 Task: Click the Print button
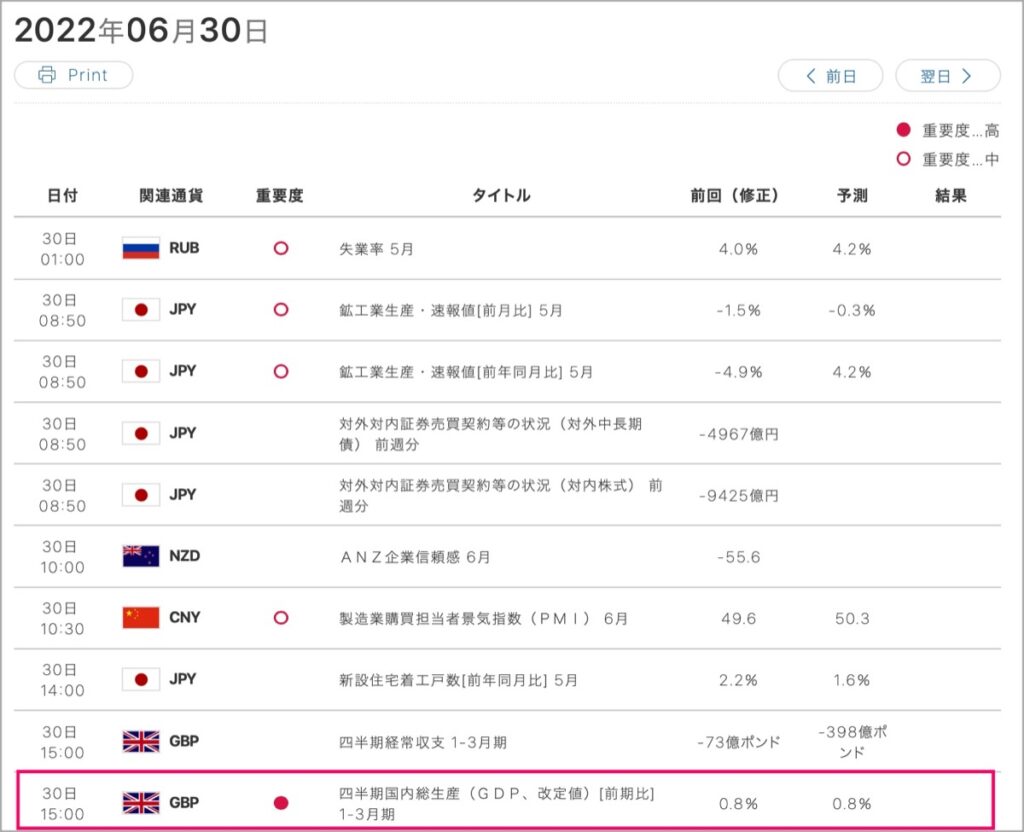pyautogui.click(x=74, y=75)
